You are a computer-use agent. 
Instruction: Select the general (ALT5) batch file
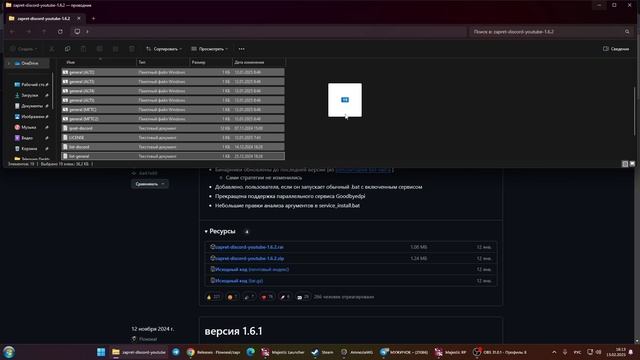coord(173,100)
